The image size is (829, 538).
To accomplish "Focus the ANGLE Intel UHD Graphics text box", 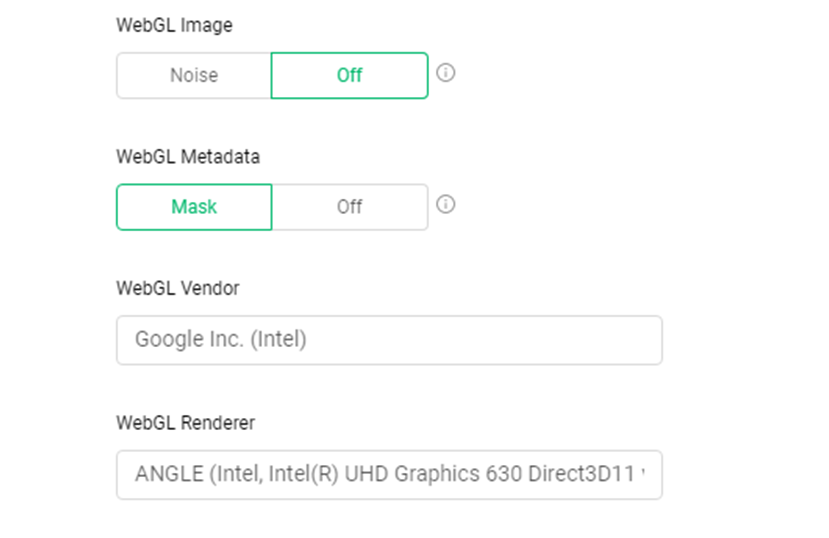I will tap(389, 474).
